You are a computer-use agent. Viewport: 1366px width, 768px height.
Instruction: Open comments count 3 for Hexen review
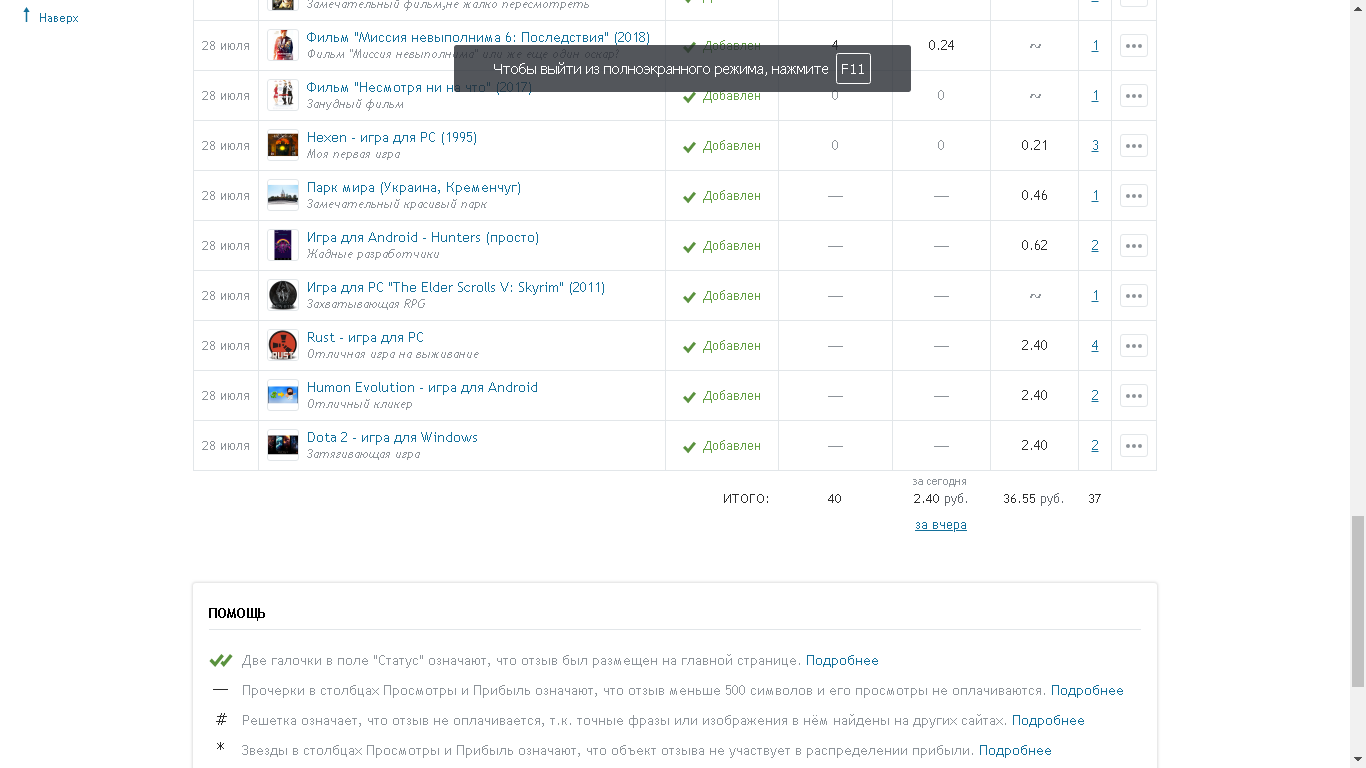point(1095,146)
